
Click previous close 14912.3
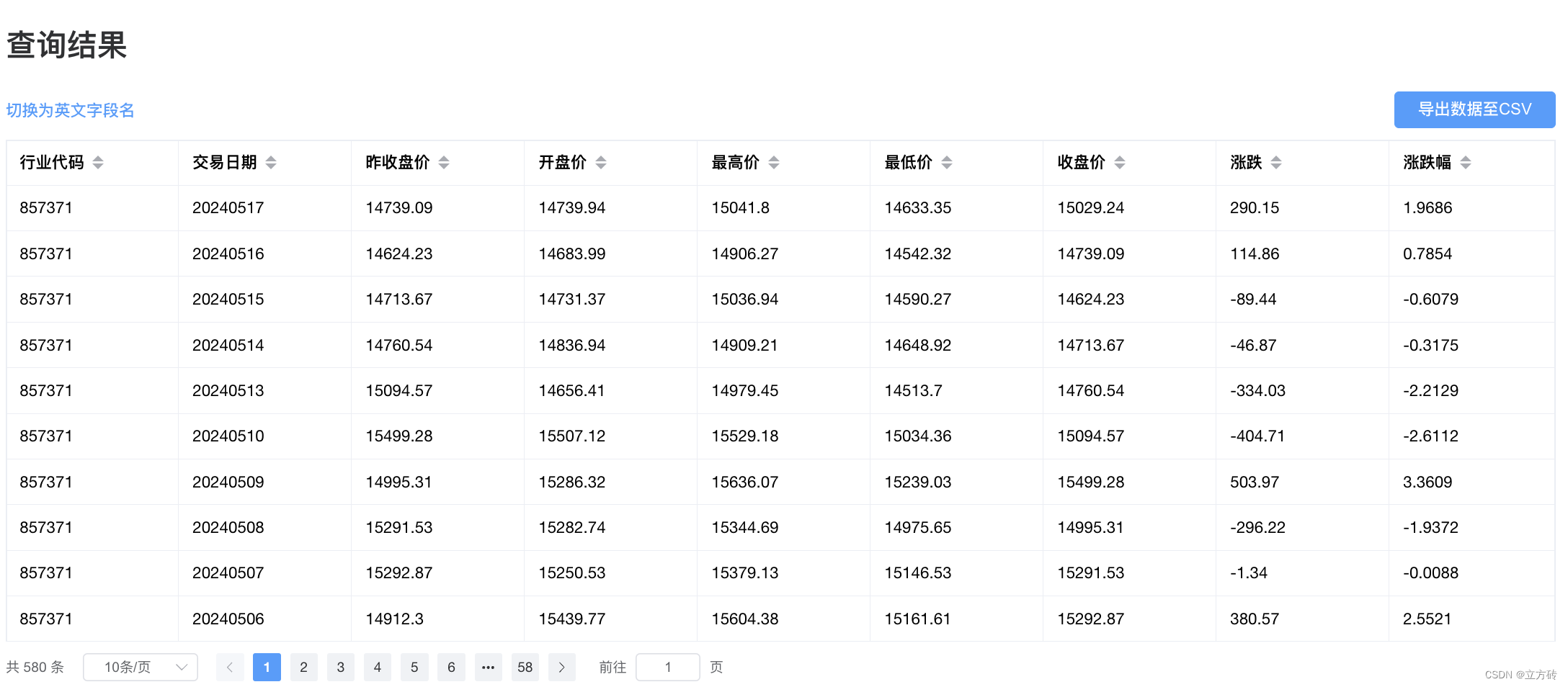(x=395, y=619)
